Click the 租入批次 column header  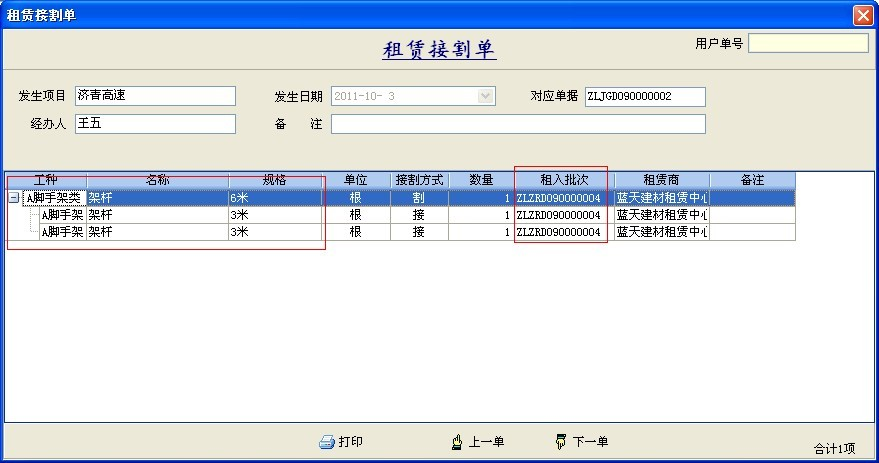pos(564,180)
